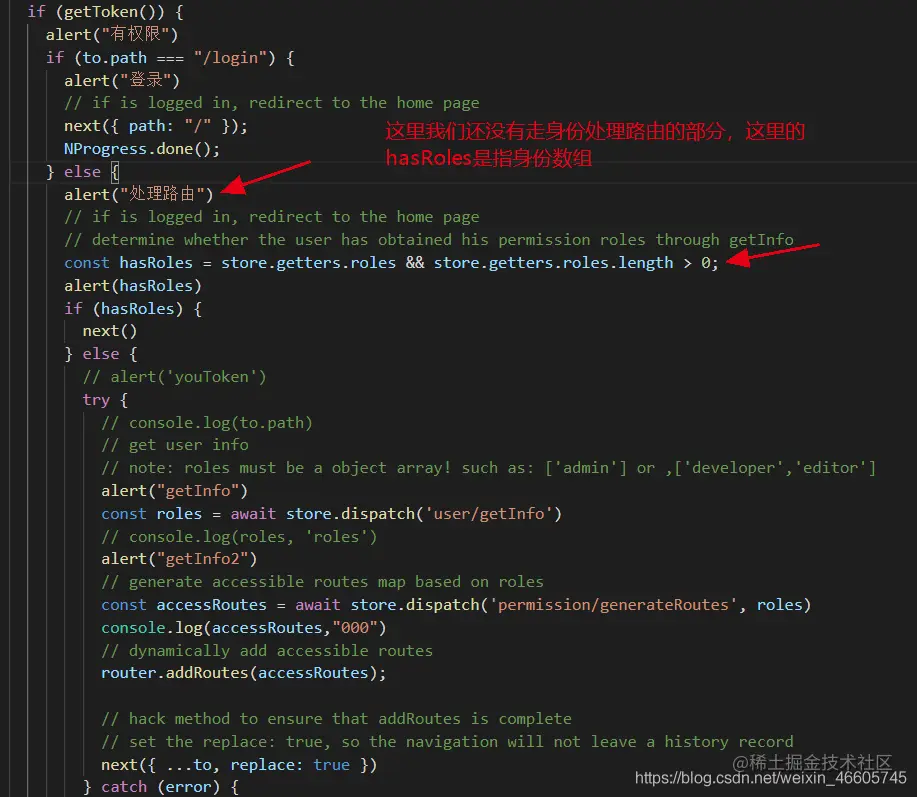Screen dimensions: 917x797
Task: Click the line if (to.path === "/login")
Action: pyautogui.click(x=170, y=57)
